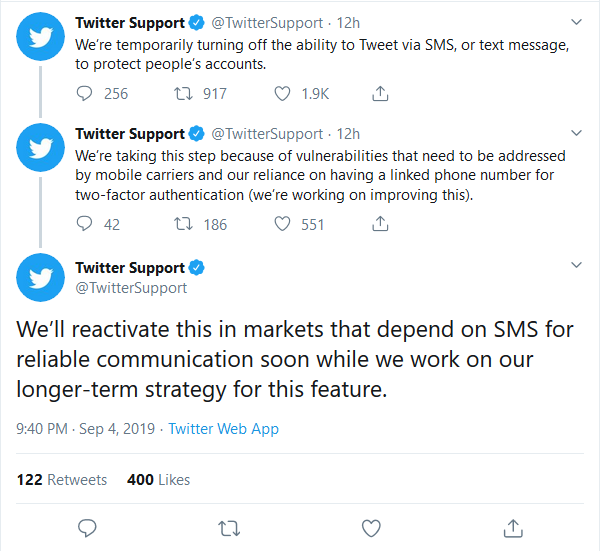601x551 pixels.
Task: Retweet the second tweet with 186 retweets
Action: click(183, 225)
